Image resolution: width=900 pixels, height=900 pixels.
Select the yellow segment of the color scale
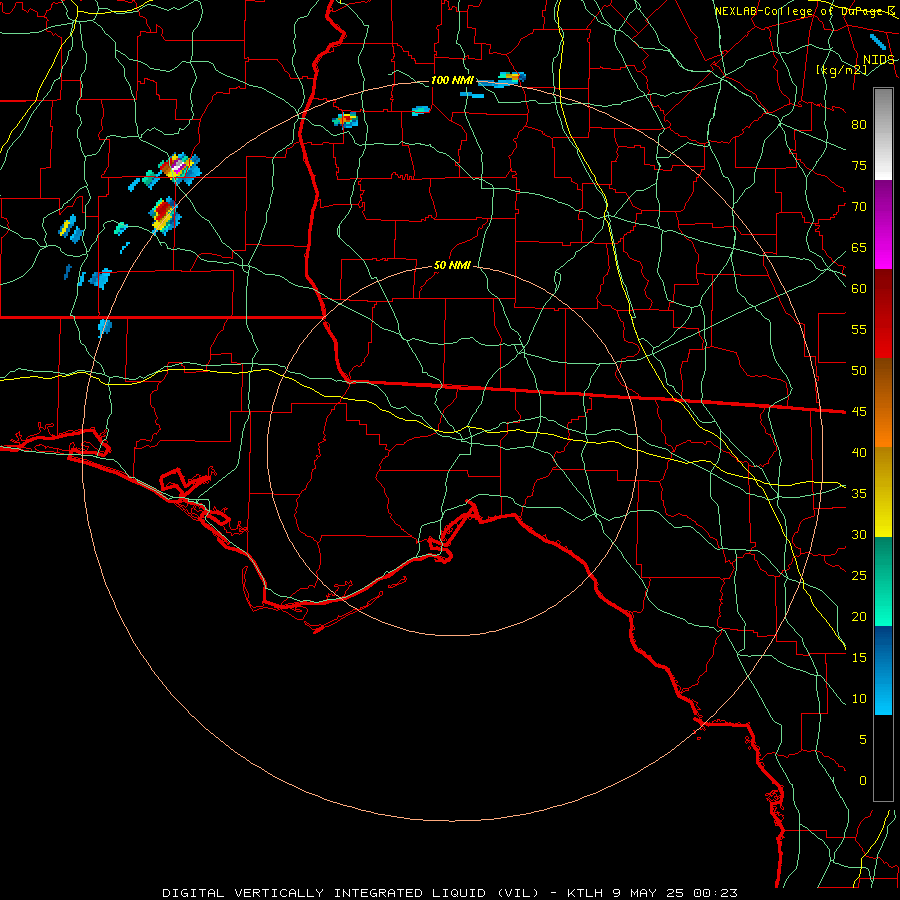(883, 492)
